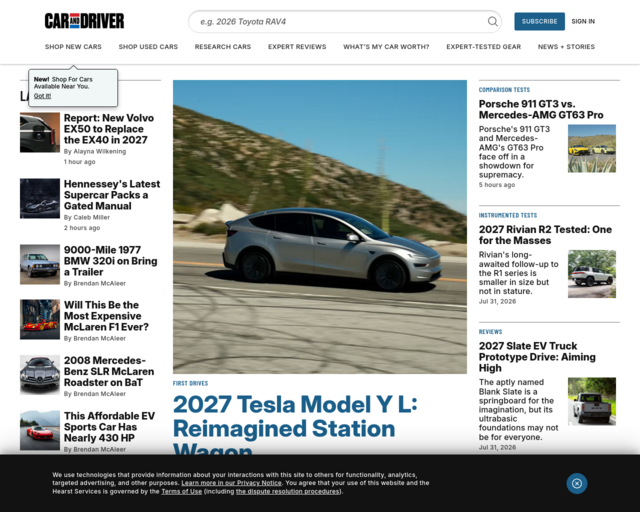Click the Slate EV truck thumbnail
Viewport: 640px width, 512px height.
click(592, 401)
